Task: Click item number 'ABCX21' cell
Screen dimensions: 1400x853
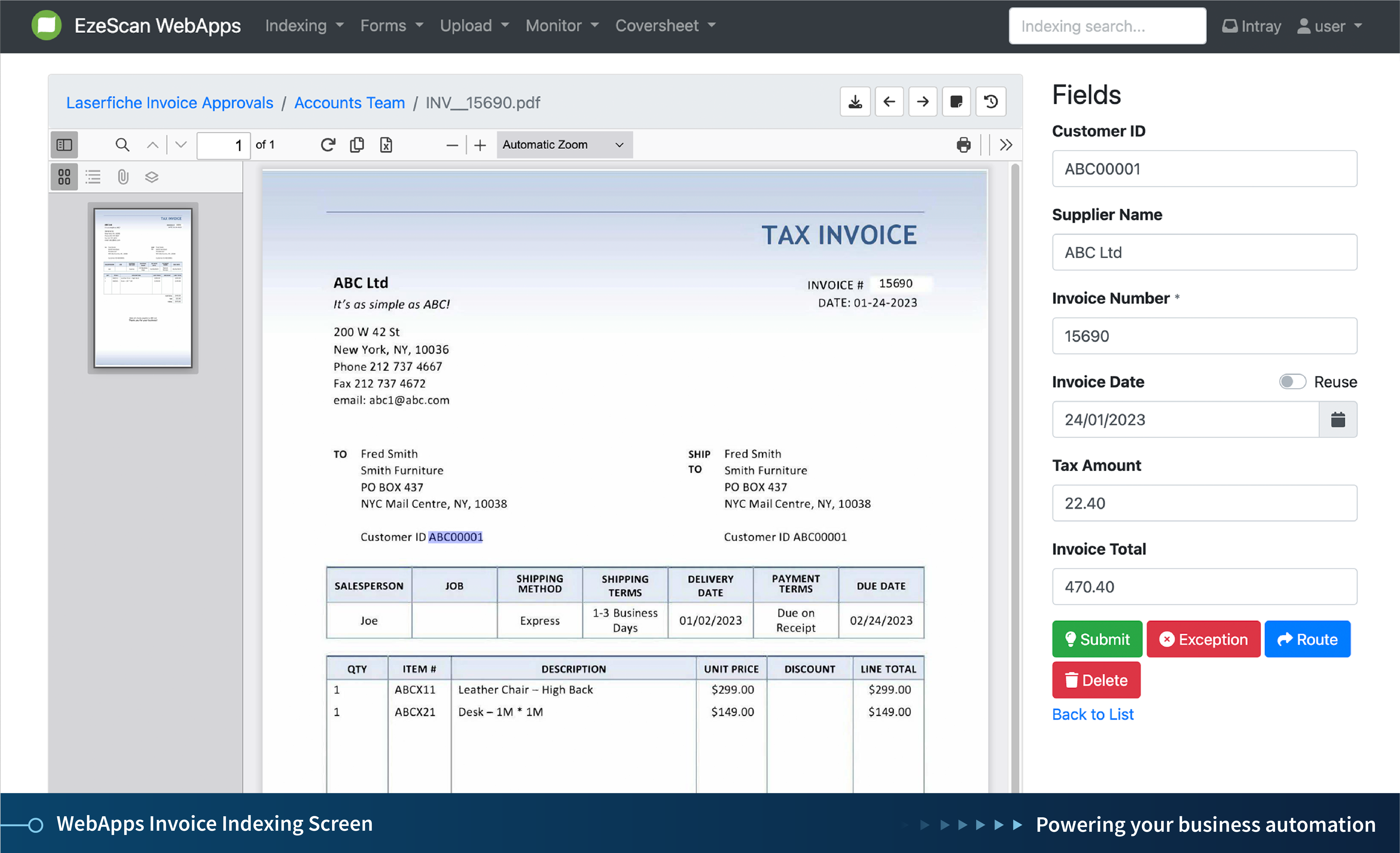Action: click(x=415, y=712)
